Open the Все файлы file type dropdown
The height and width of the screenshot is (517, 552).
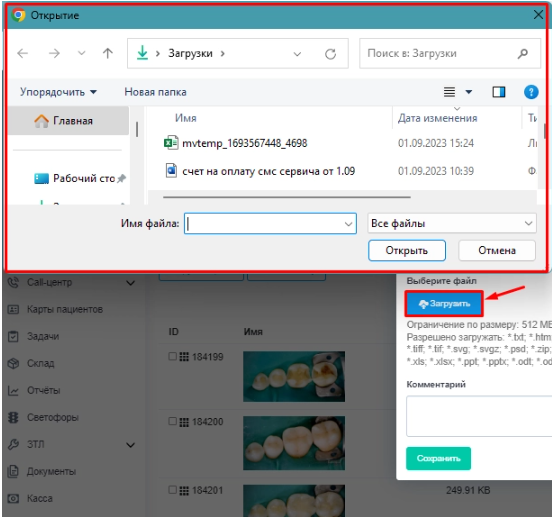click(452, 223)
